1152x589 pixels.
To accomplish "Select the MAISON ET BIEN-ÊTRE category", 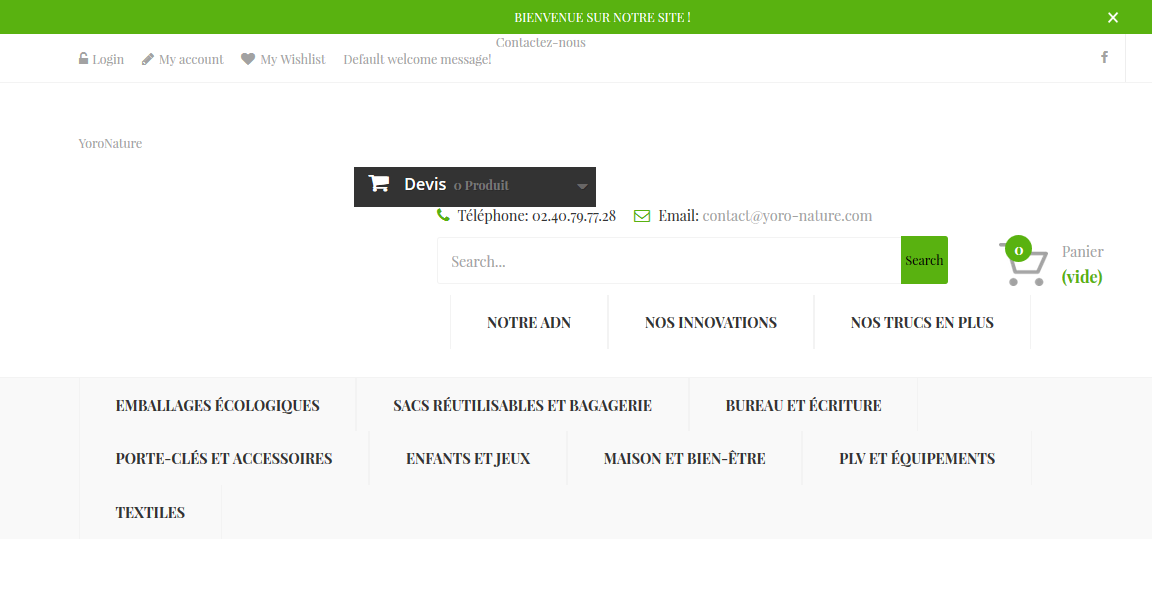I will pyautogui.click(x=685, y=458).
